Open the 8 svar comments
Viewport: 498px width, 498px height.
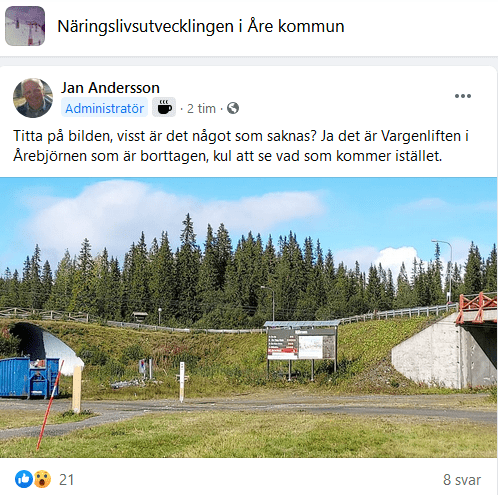pos(462,480)
